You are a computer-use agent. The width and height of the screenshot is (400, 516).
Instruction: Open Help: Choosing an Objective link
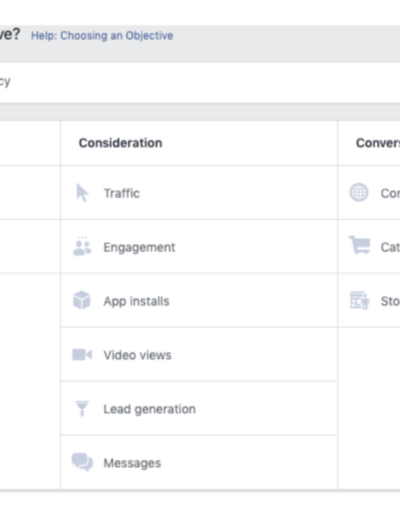pyautogui.click(x=102, y=35)
